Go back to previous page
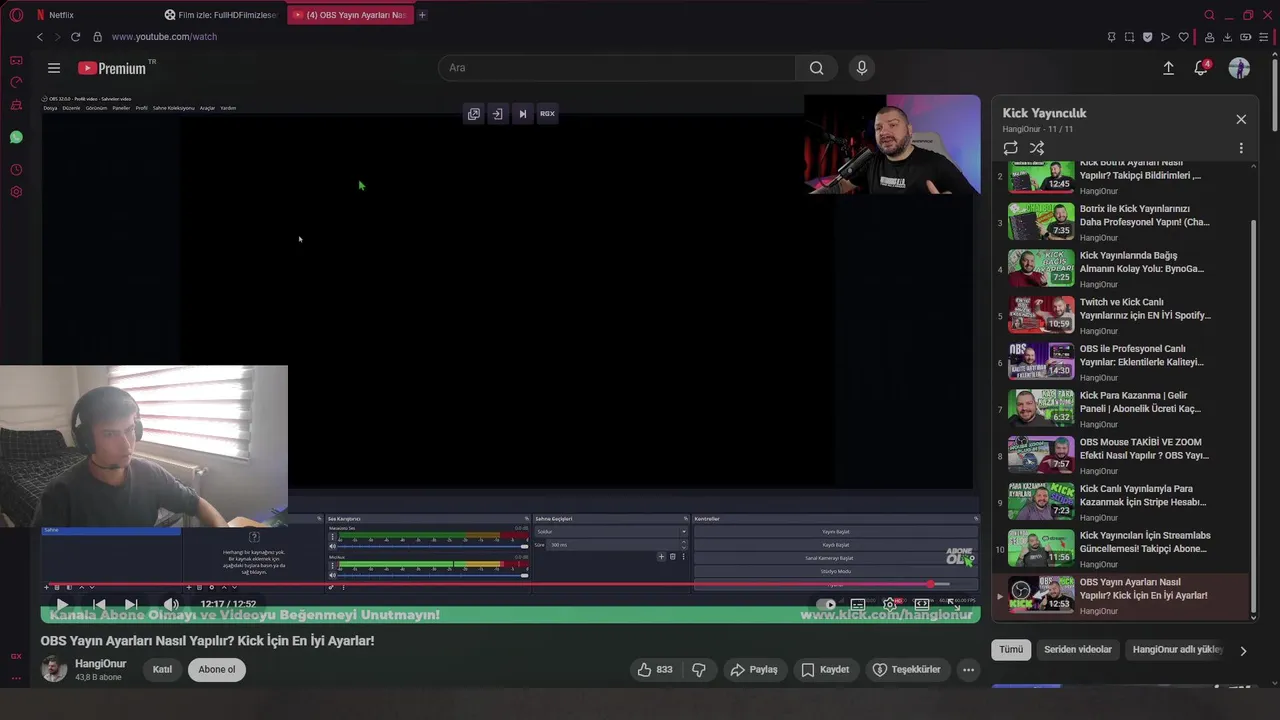This screenshot has height=720, width=1280. [x=40, y=37]
